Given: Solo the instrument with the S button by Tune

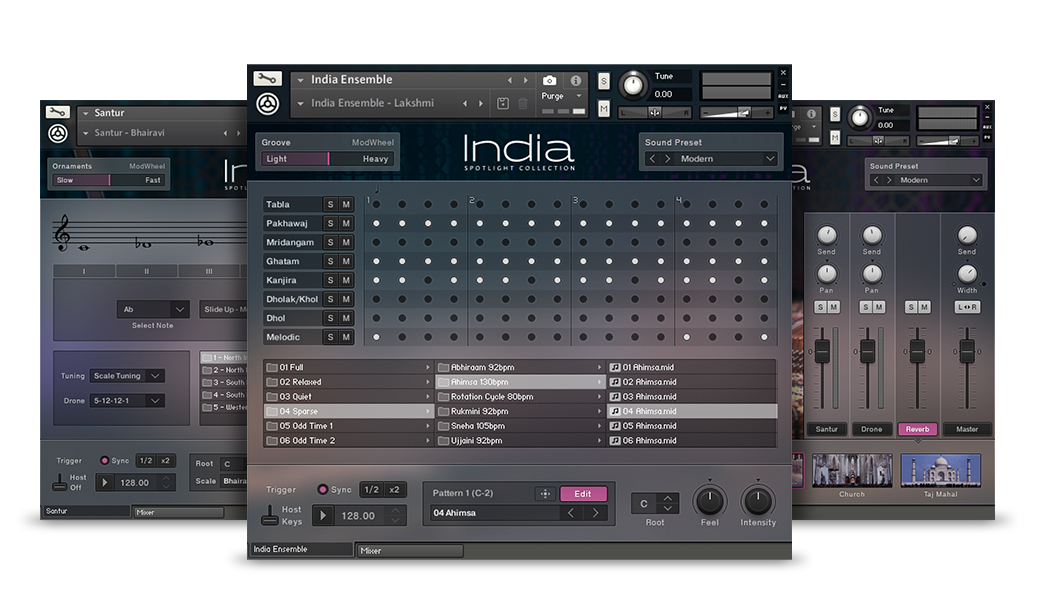Looking at the screenshot, I should [604, 81].
